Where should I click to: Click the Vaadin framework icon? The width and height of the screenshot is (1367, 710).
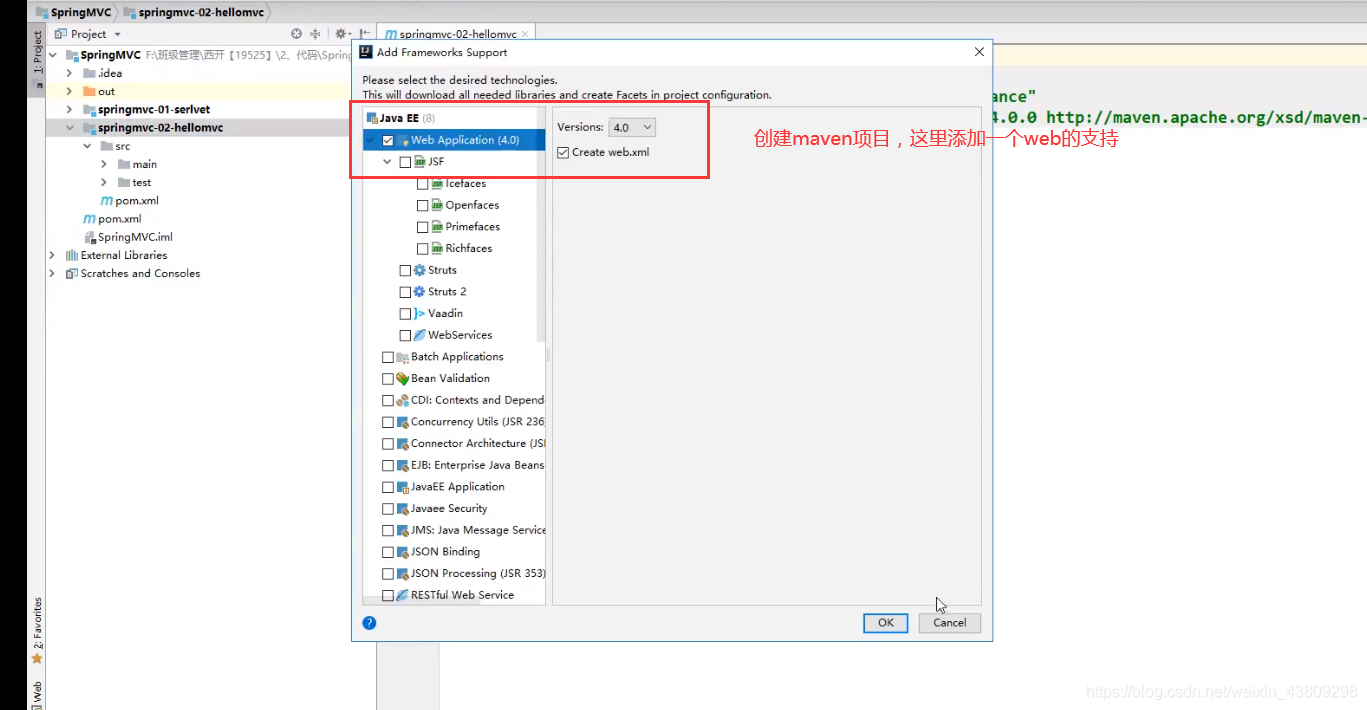coord(420,313)
